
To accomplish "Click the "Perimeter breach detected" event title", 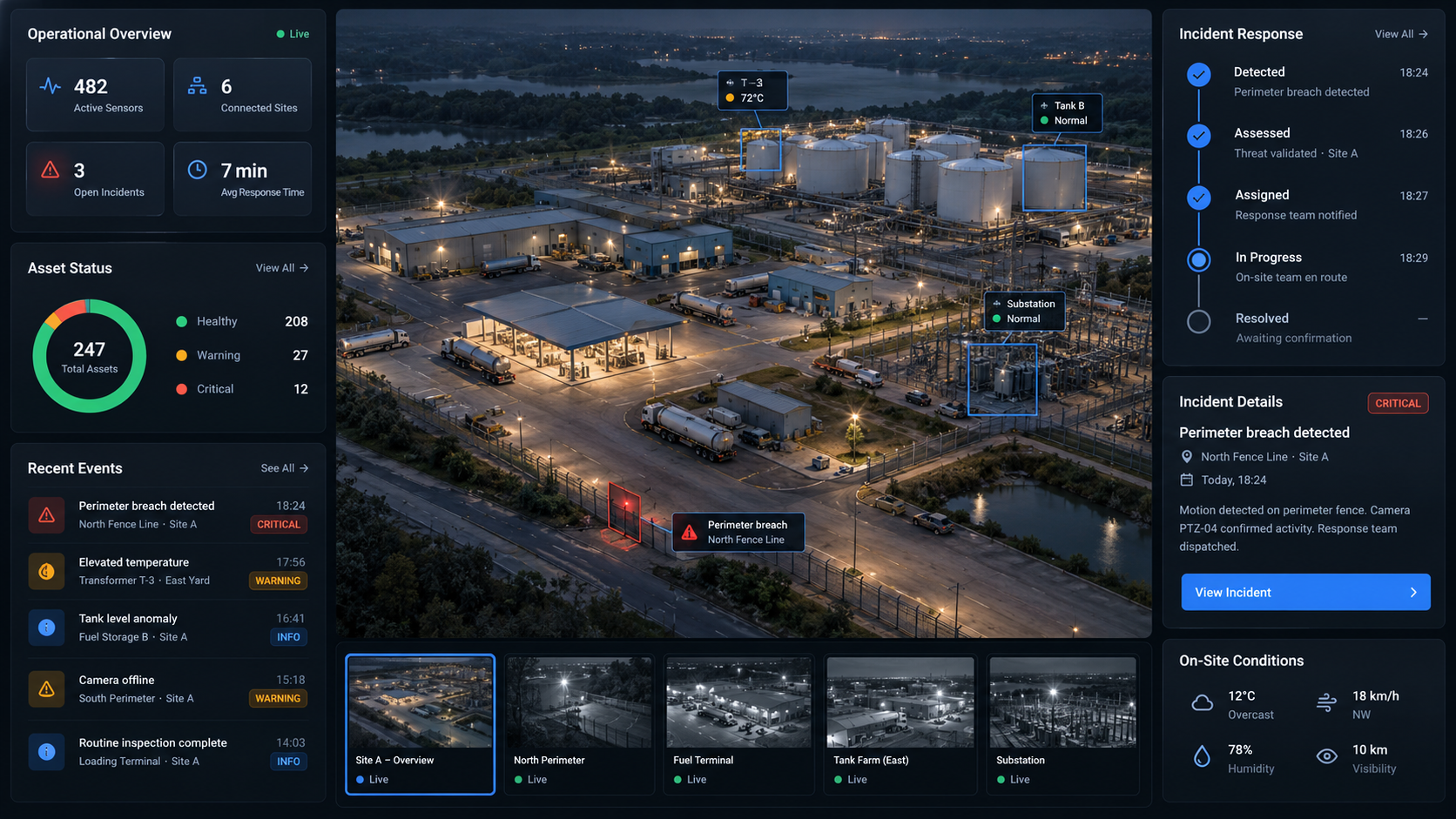I will click(x=146, y=506).
